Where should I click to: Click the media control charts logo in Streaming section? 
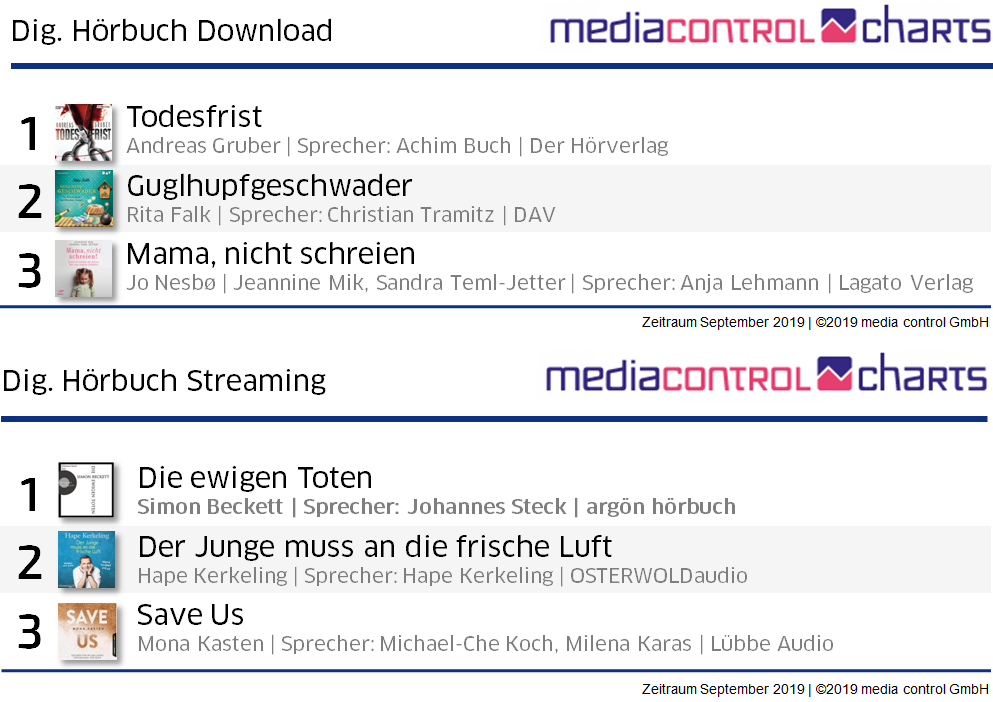766,376
